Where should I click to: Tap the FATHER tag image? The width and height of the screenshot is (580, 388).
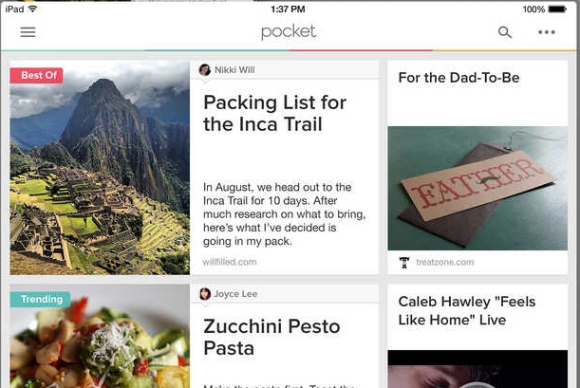coord(478,188)
